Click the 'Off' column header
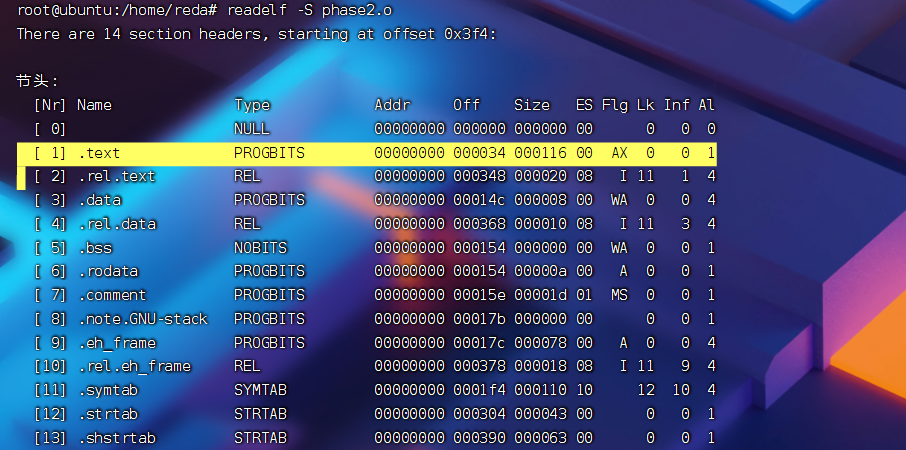 point(466,105)
